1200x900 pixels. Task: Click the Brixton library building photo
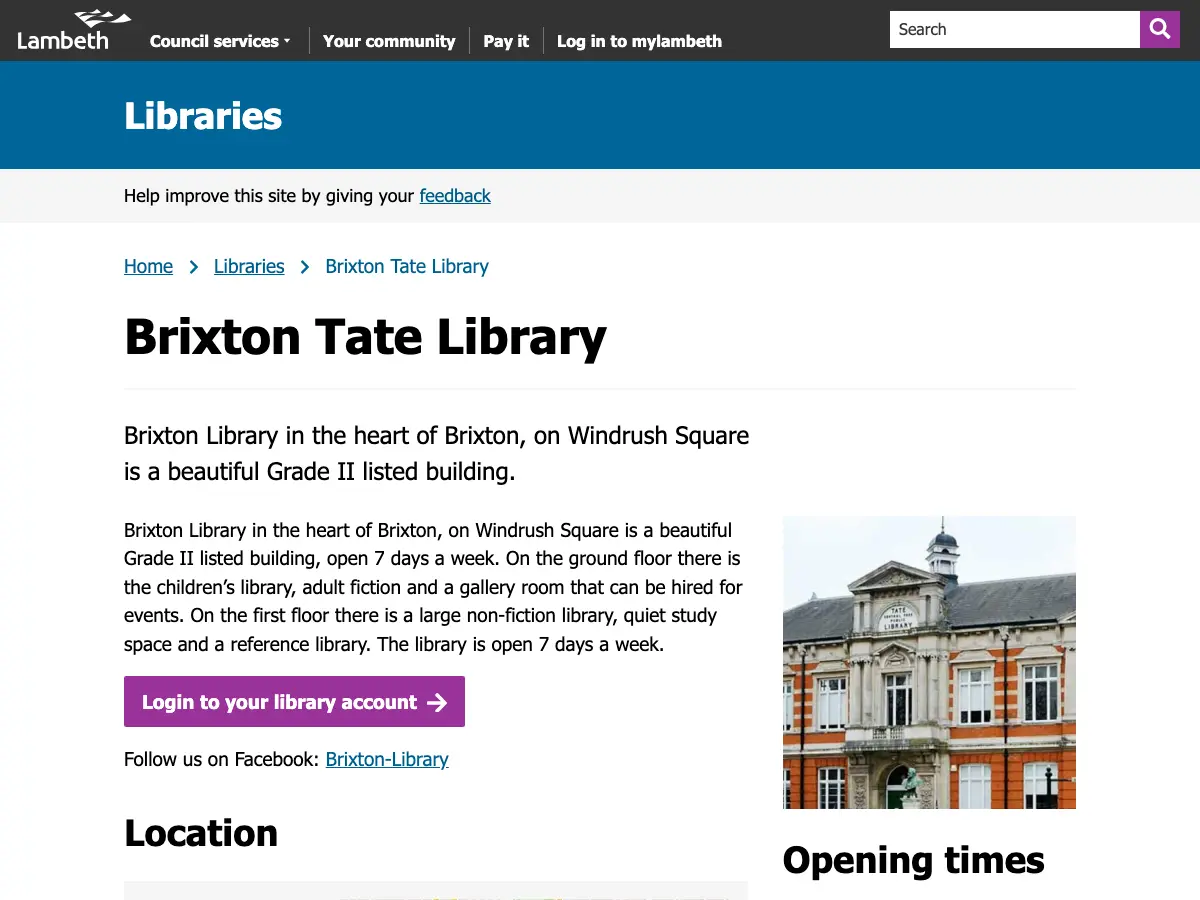929,662
